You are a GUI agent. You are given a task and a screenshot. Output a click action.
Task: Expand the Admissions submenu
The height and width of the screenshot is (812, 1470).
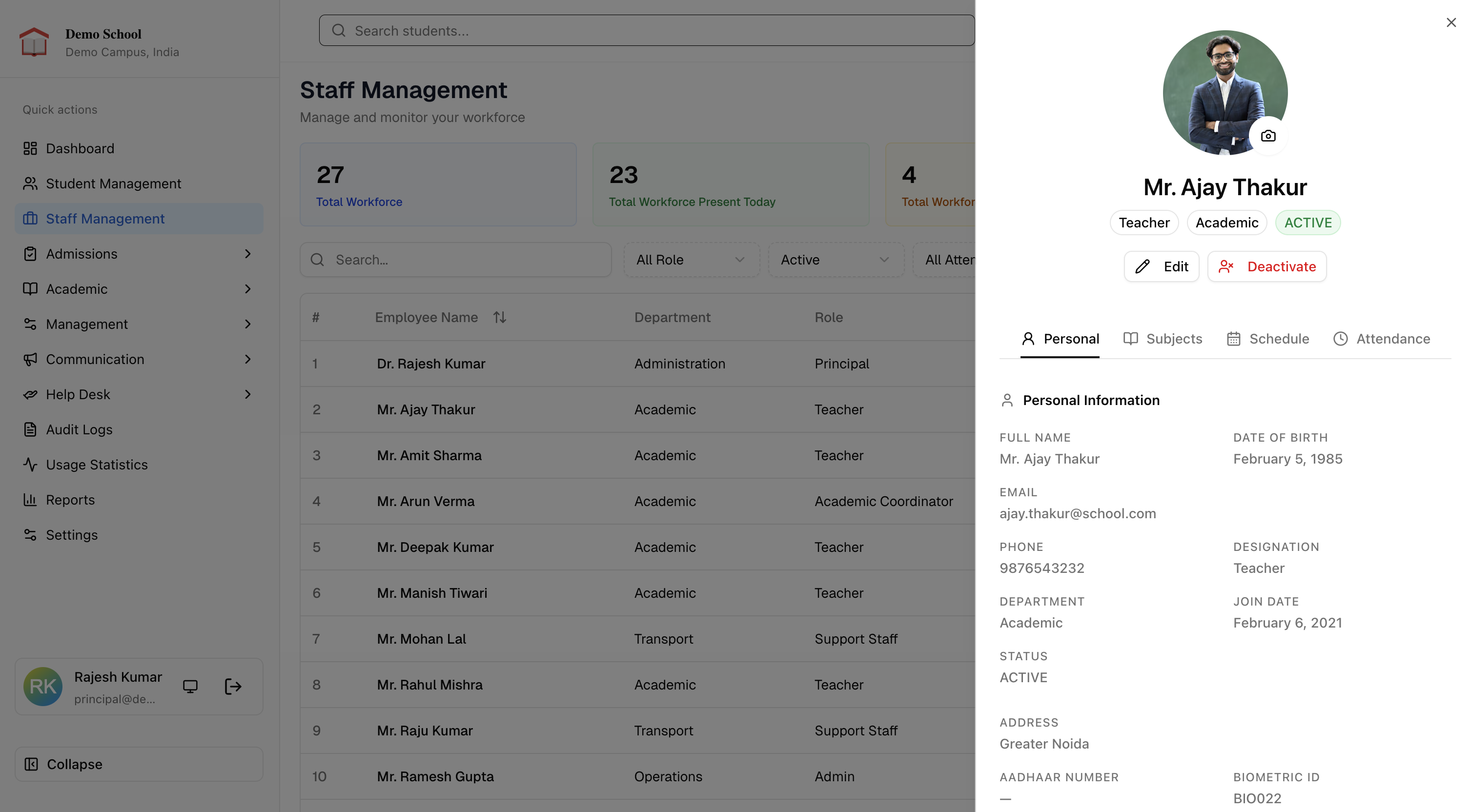pyautogui.click(x=247, y=254)
